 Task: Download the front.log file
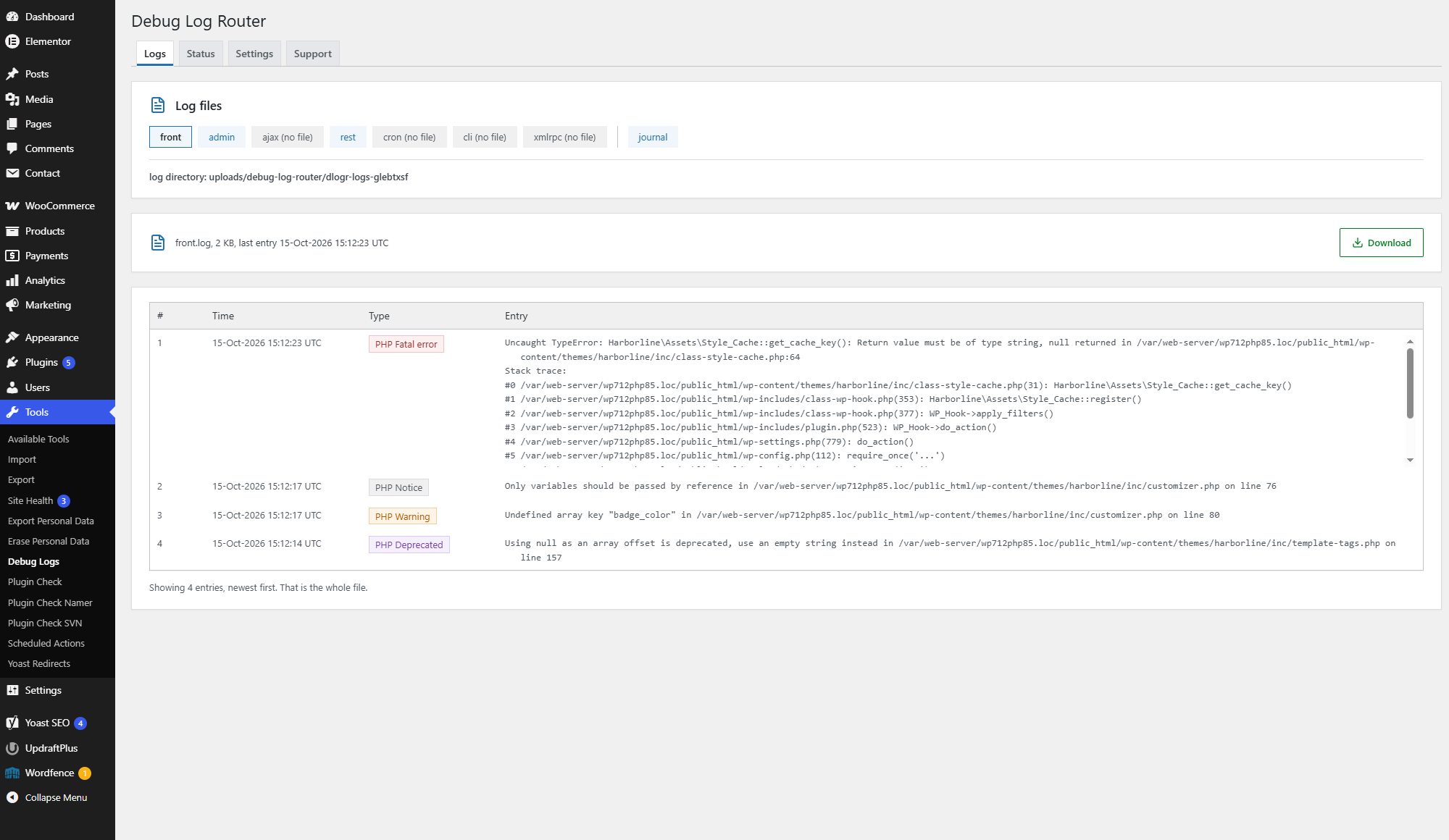[x=1381, y=243]
